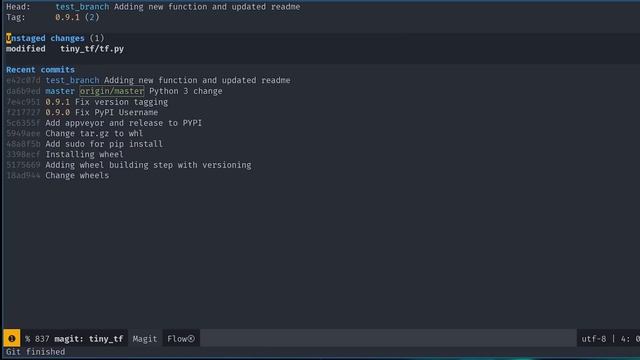Click the utf-8 encoding indicator
The width and height of the screenshot is (640, 360).
click(594, 339)
